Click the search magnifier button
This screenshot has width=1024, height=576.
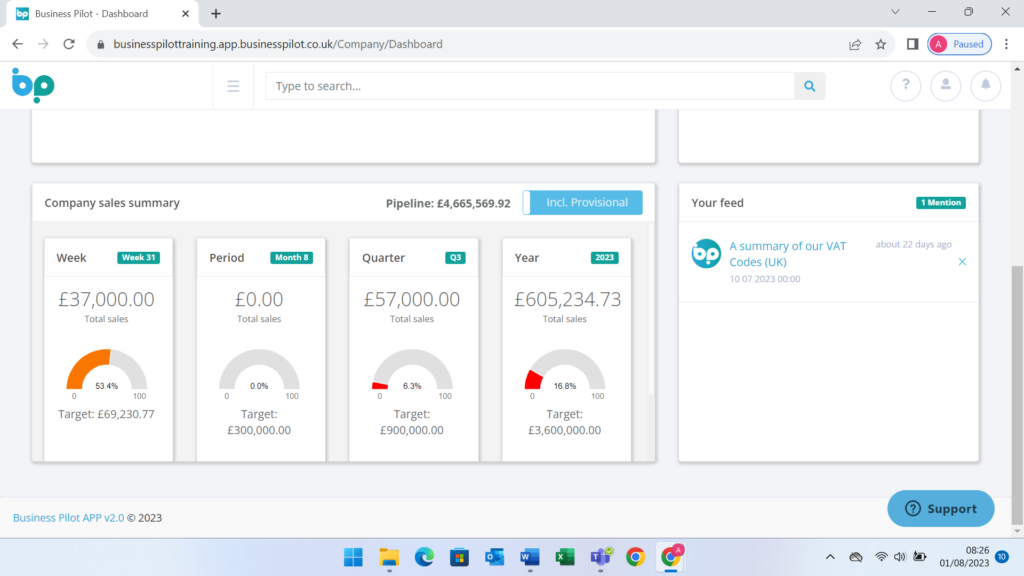pyautogui.click(x=809, y=86)
